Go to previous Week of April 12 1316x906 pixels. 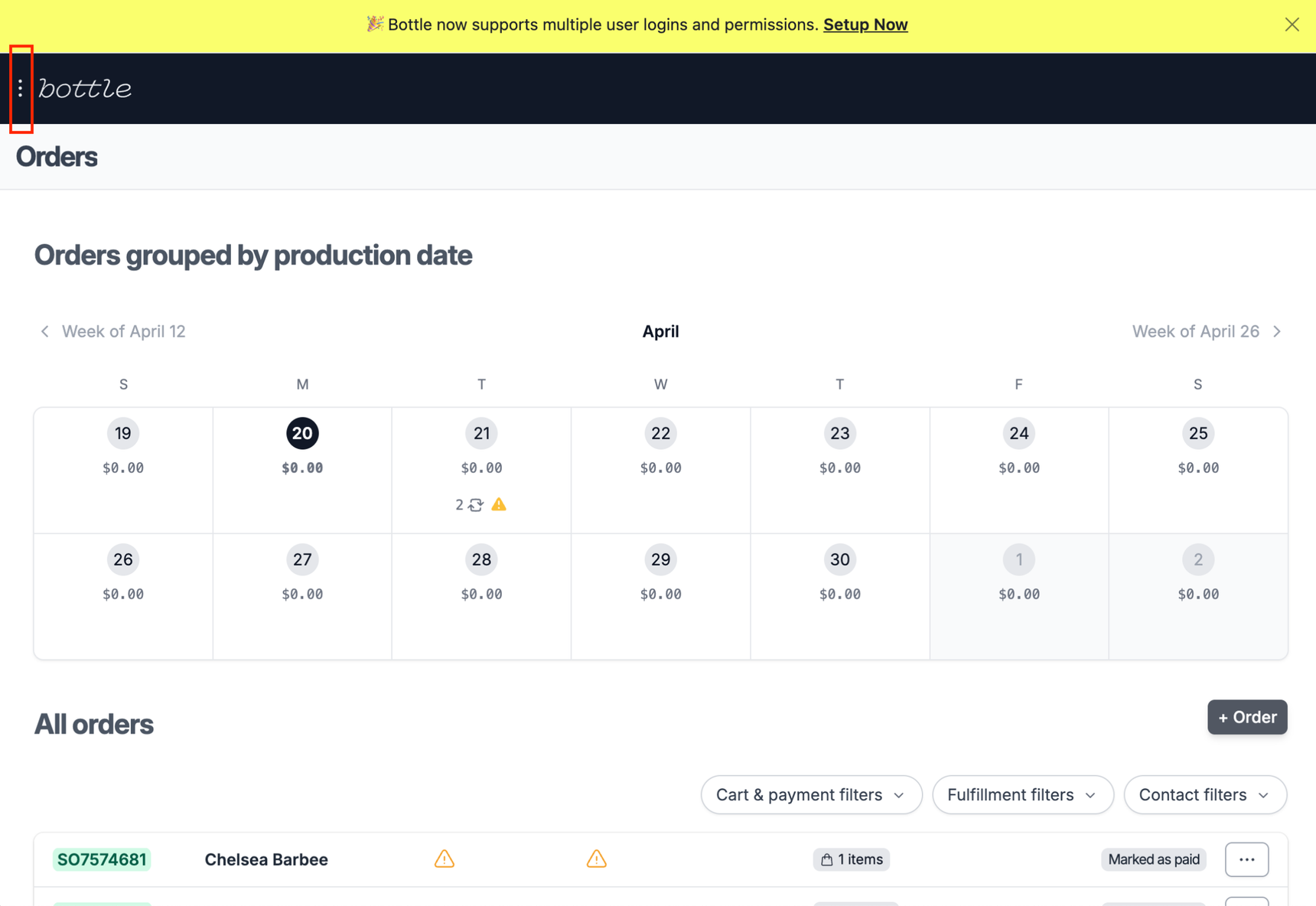[113, 331]
